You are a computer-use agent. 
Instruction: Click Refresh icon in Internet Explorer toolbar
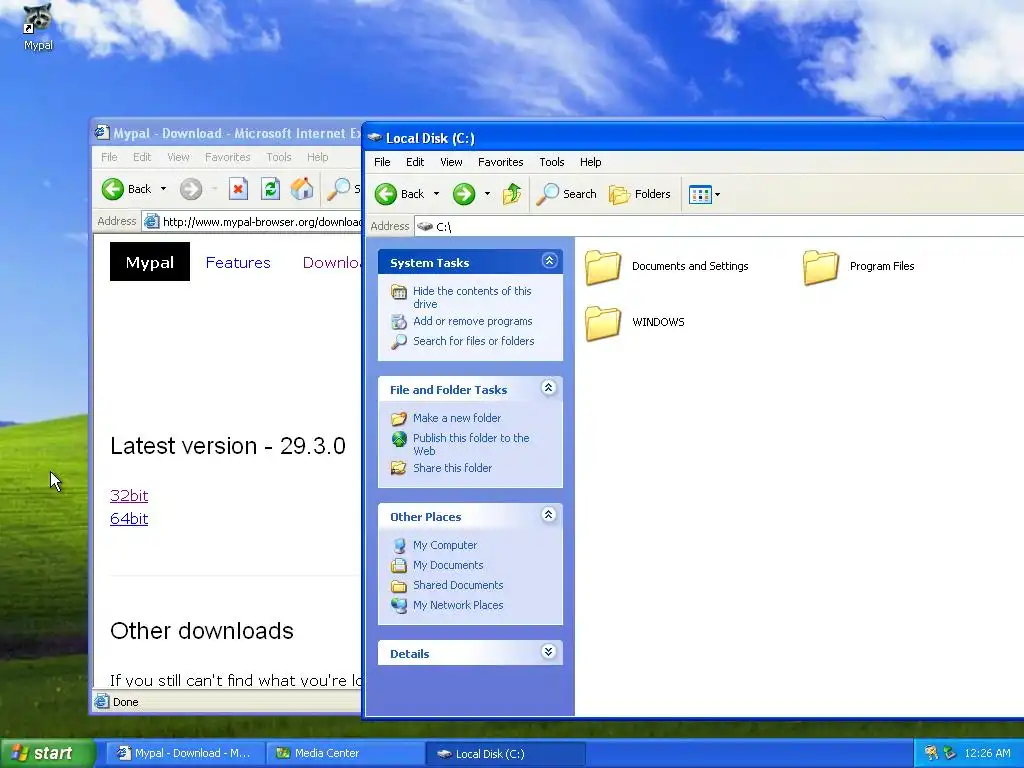coord(270,189)
